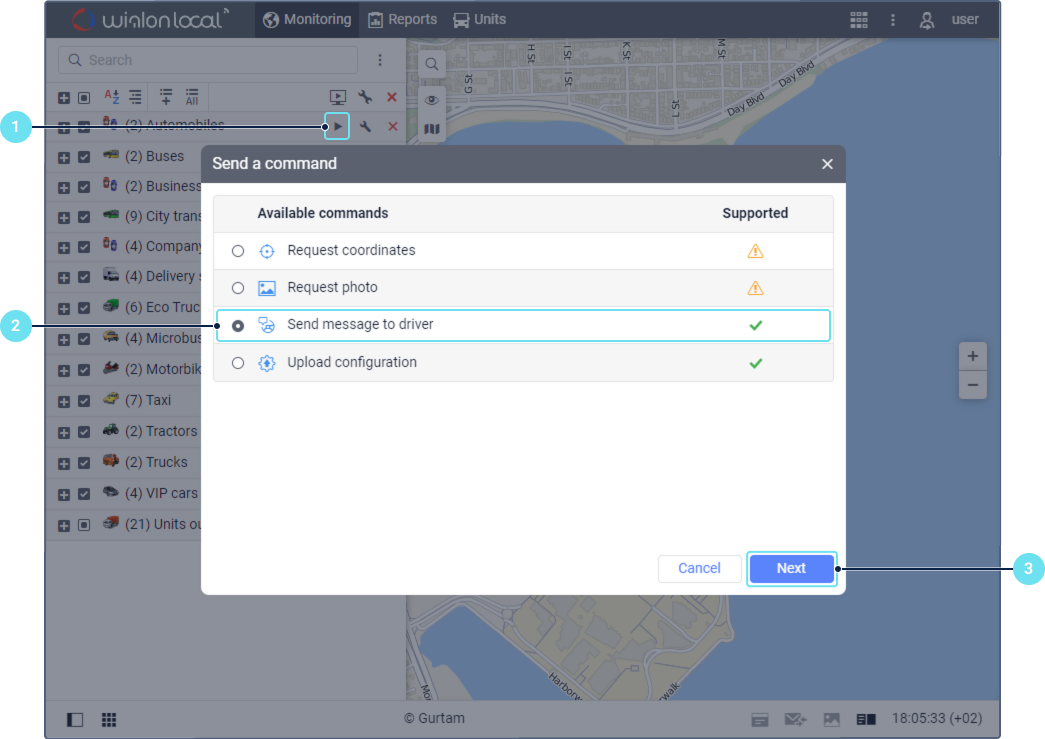Expand the Taxi group
The height and width of the screenshot is (739, 1045).
(x=64, y=401)
